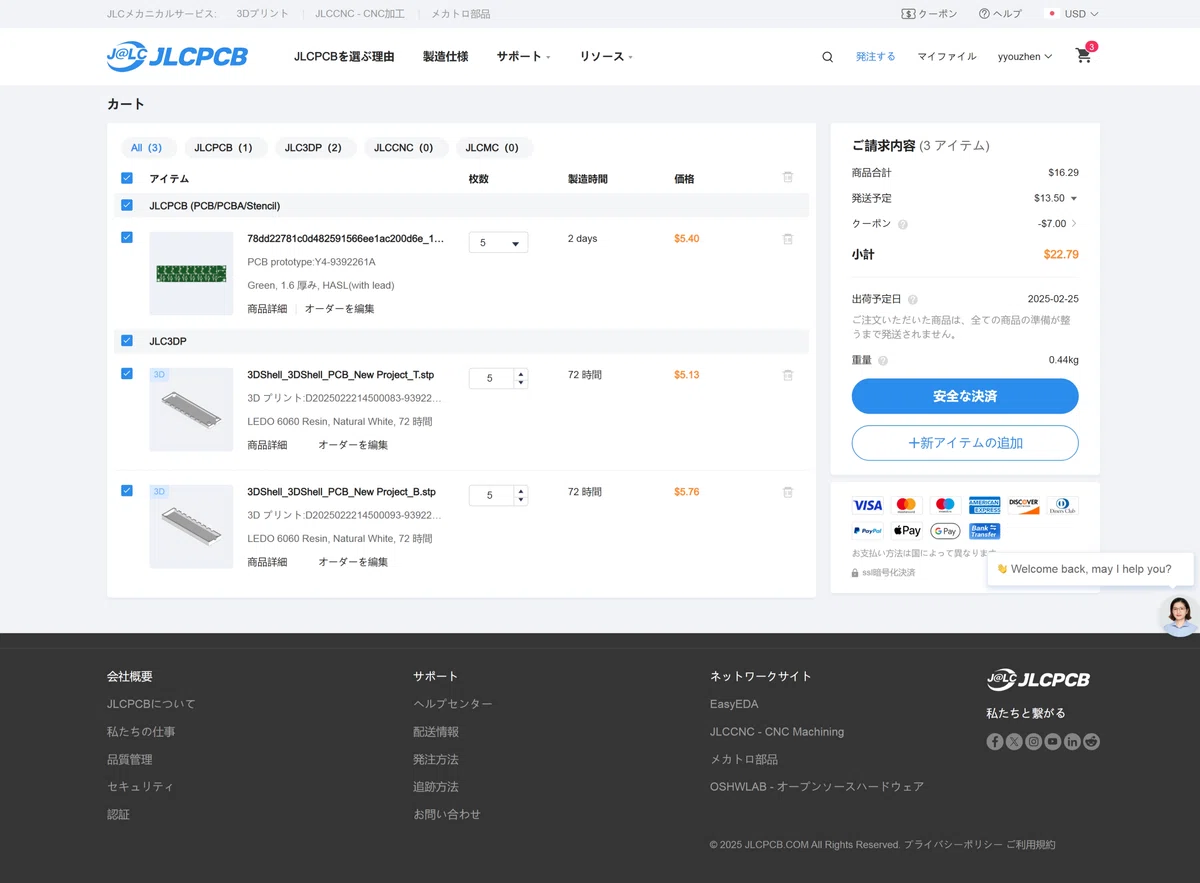This screenshot has width=1200, height=883.
Task: Open the Reddit social icon
Action: (x=1092, y=742)
